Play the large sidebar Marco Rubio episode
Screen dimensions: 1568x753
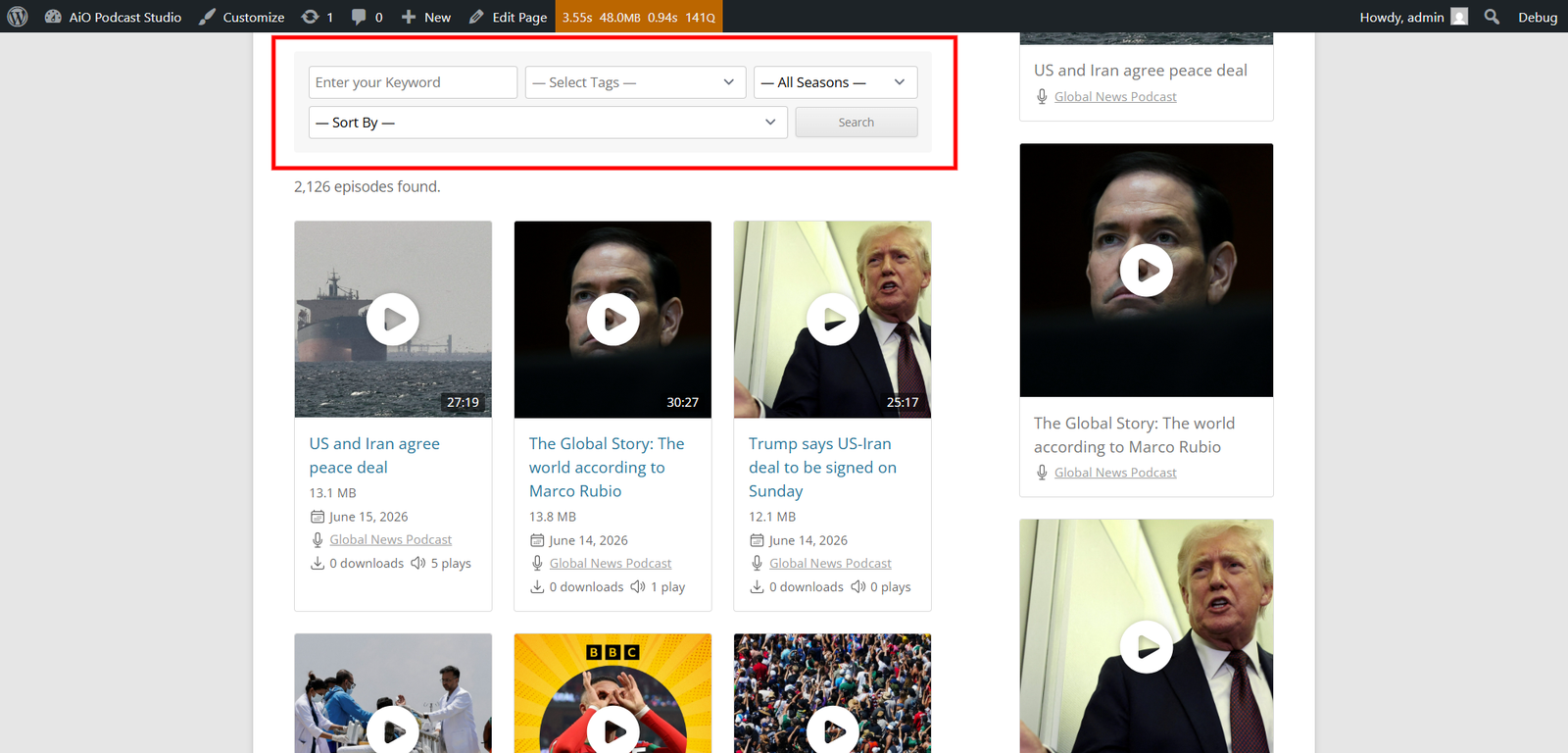click(1147, 270)
